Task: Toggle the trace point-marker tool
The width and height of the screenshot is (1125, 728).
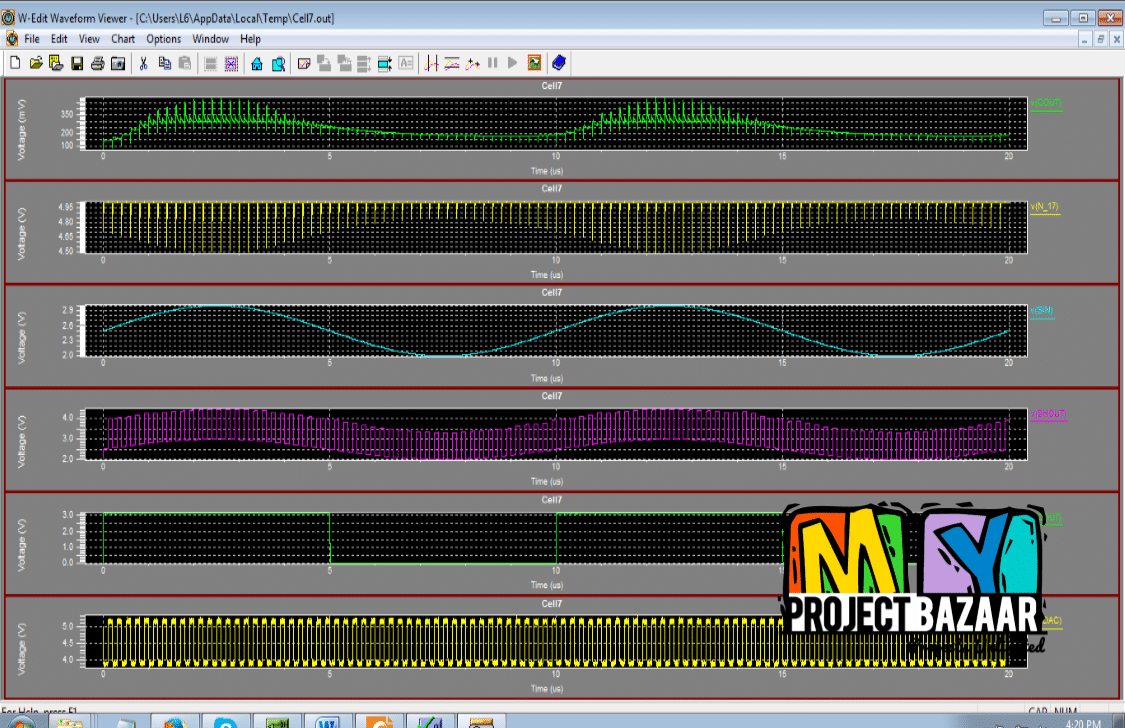Action: pos(472,63)
